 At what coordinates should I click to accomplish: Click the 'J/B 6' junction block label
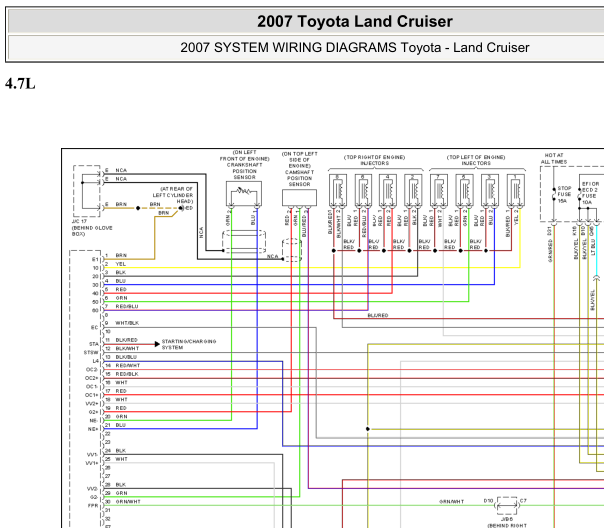click(507, 519)
